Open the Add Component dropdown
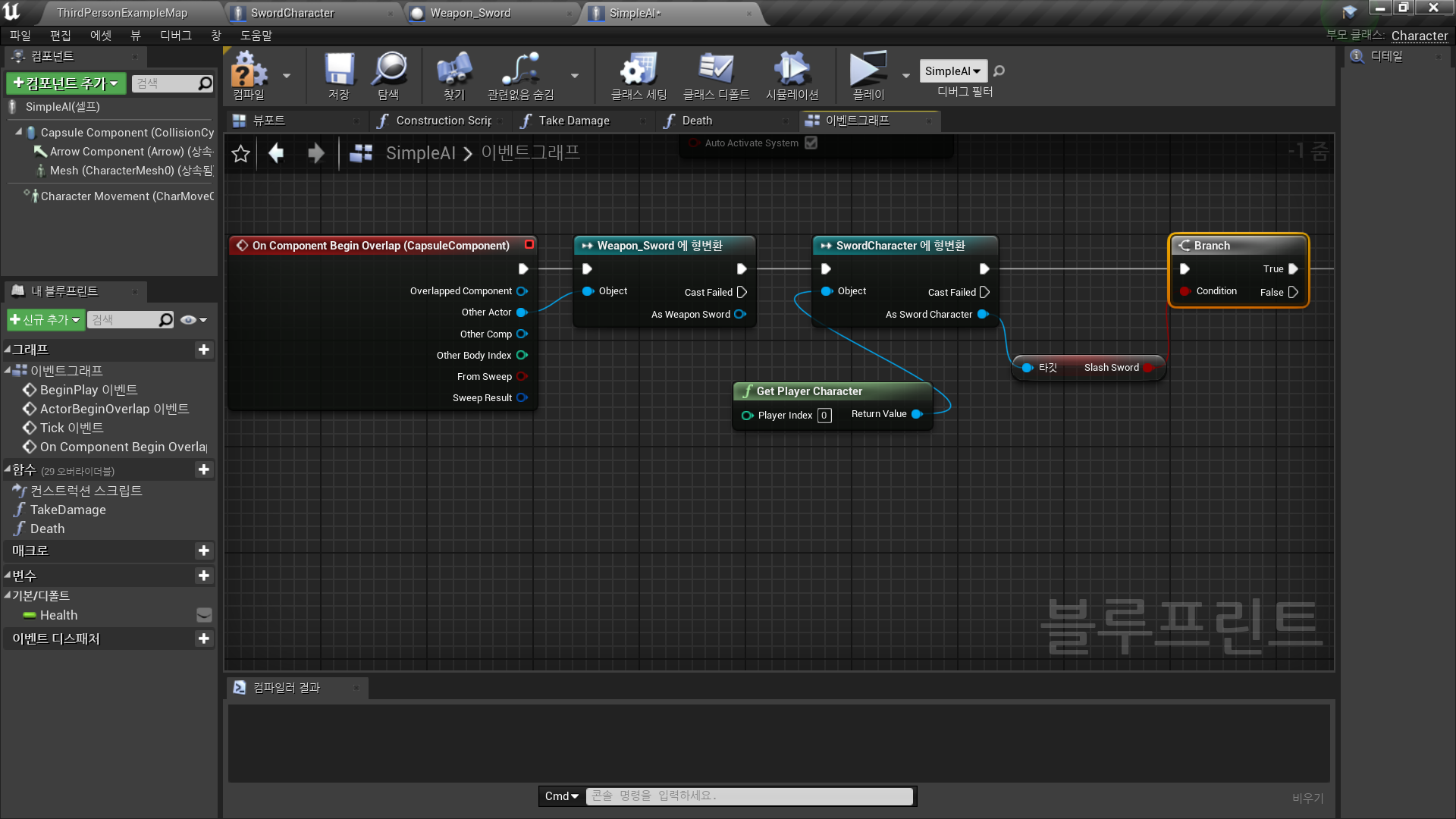Image resolution: width=1456 pixels, height=819 pixels. [66, 83]
